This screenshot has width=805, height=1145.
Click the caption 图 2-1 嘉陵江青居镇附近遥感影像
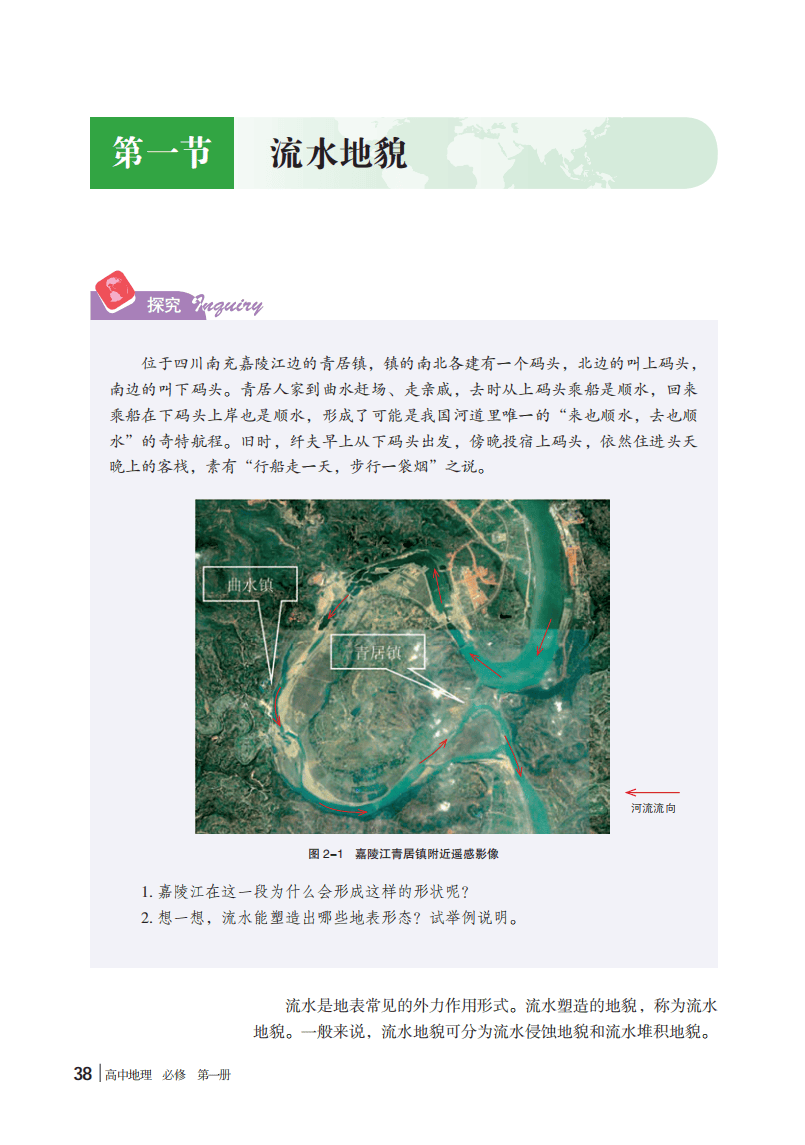pyautogui.click(x=403, y=854)
